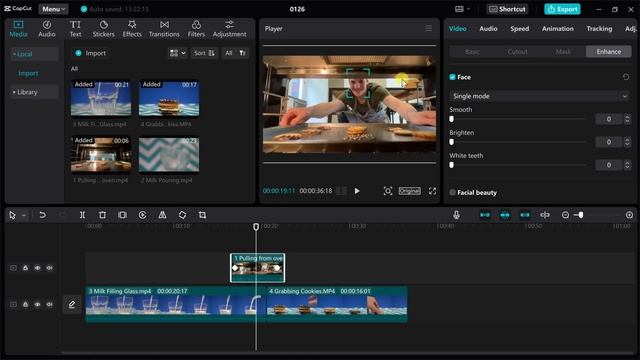Click the White teeth slider handle
This screenshot has width=640, height=360.
pos(451,164)
